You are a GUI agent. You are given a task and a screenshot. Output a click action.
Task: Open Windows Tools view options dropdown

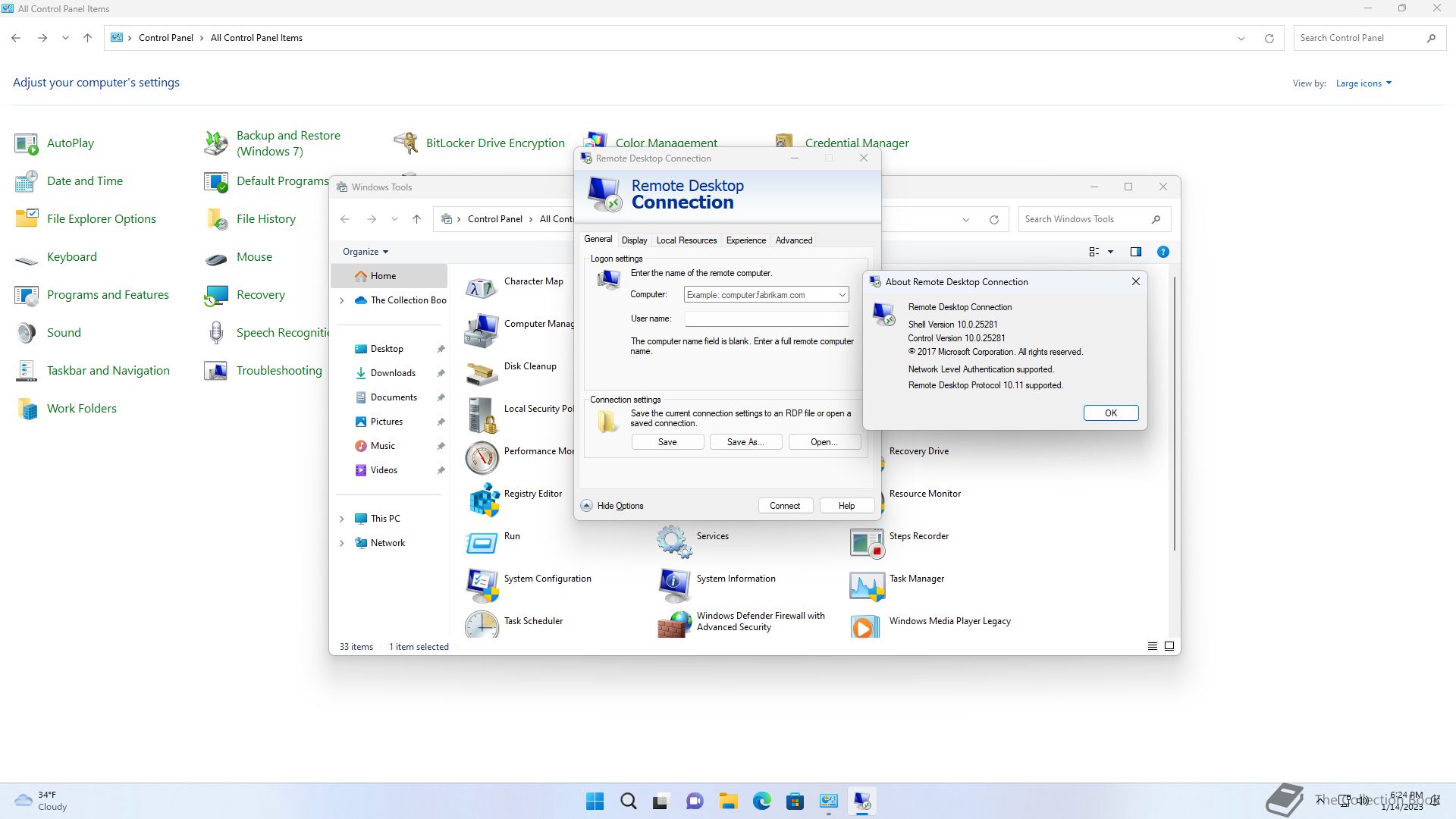pyautogui.click(x=1110, y=252)
